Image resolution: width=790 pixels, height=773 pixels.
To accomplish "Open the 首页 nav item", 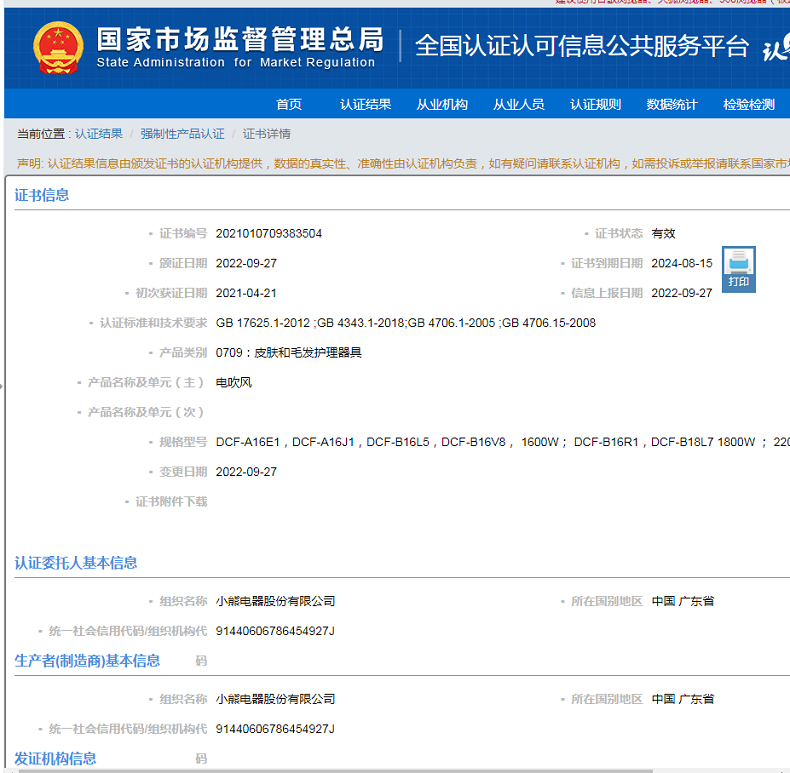I will pos(289,104).
